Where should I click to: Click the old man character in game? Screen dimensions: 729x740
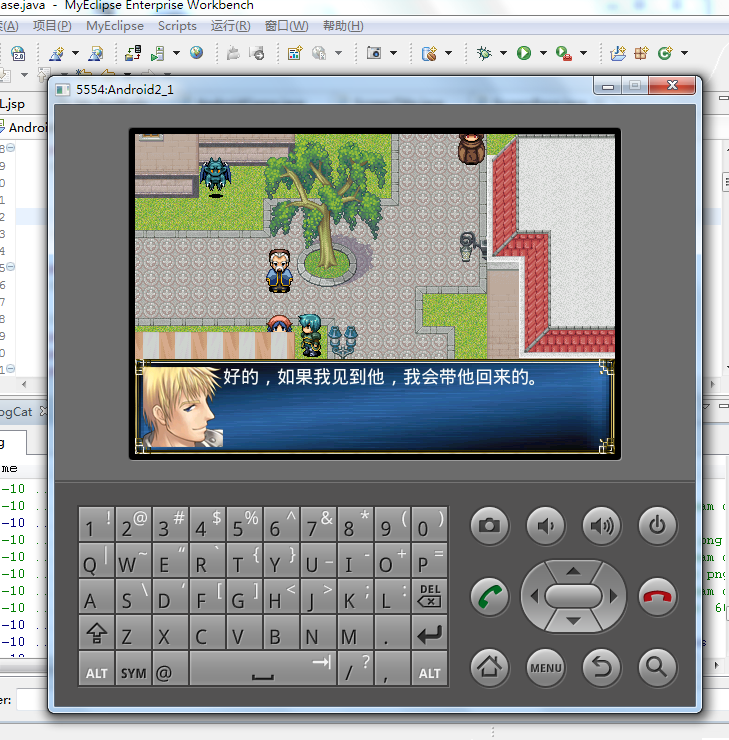click(279, 271)
